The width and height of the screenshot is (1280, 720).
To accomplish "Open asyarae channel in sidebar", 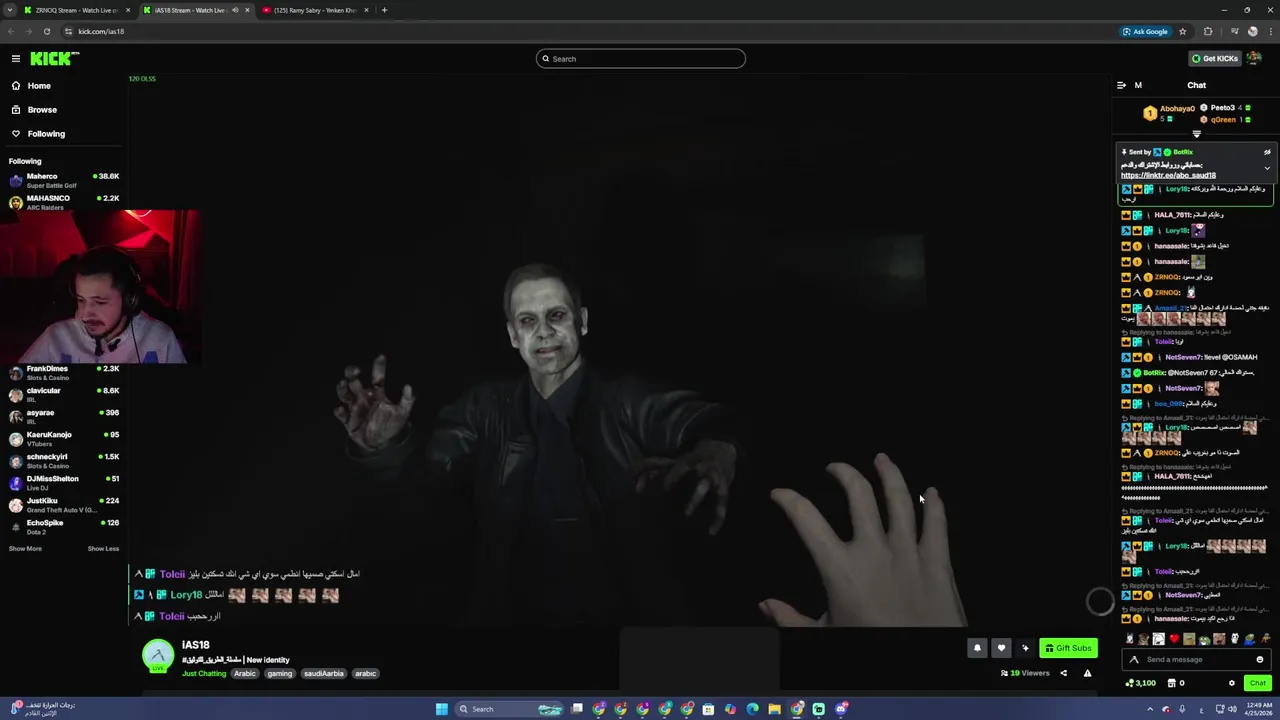I will pyautogui.click(x=62, y=417).
